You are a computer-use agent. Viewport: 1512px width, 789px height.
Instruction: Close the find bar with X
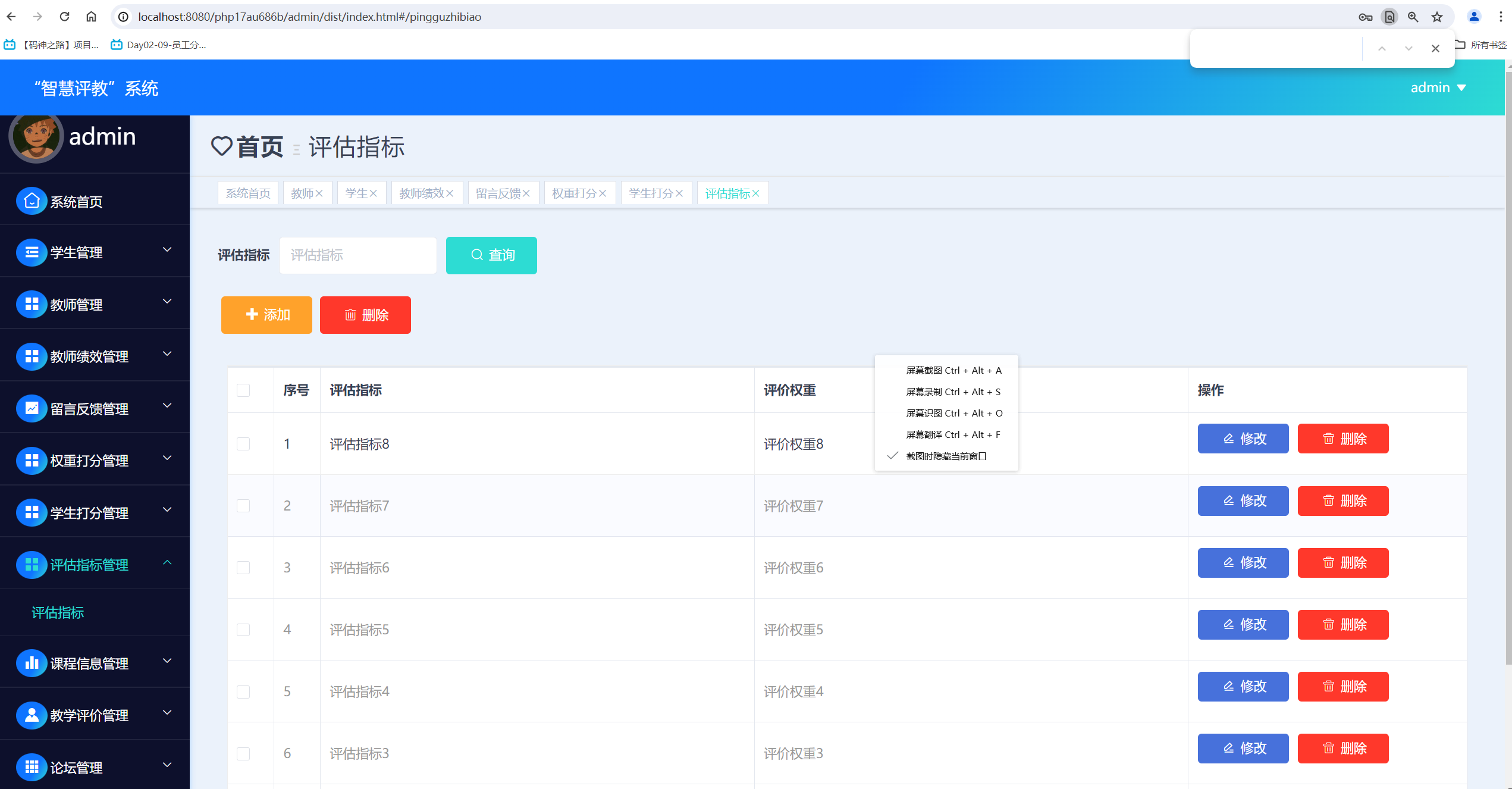(1435, 49)
